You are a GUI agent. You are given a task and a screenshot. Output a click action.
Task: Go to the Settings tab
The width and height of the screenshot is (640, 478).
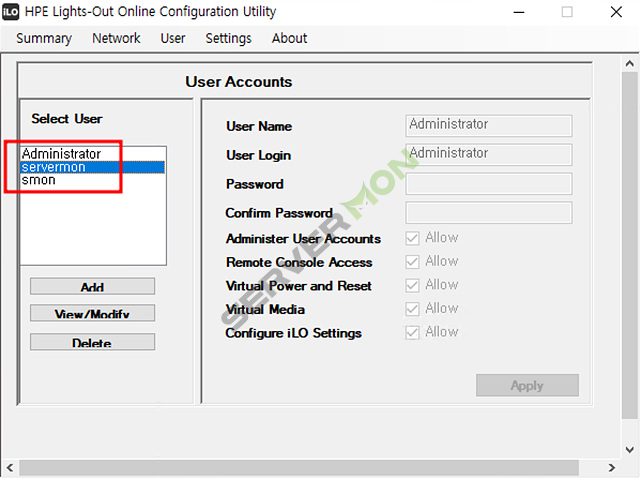click(229, 38)
